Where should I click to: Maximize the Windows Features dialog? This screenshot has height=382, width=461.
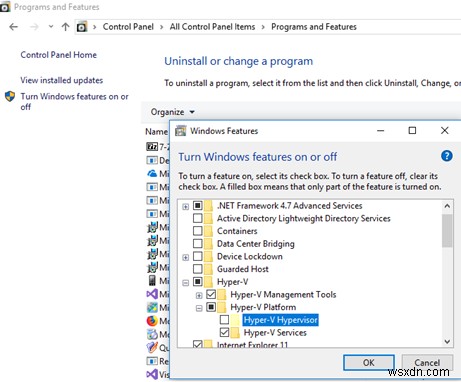click(412, 131)
